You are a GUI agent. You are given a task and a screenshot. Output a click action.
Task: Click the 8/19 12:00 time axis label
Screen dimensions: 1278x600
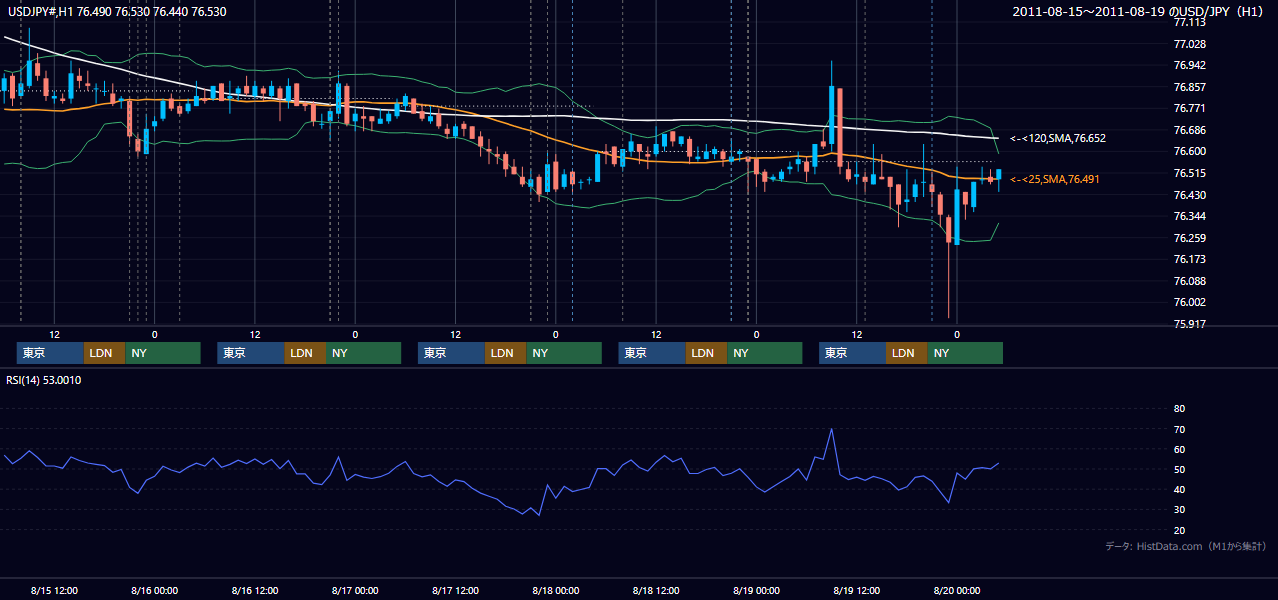point(856,590)
